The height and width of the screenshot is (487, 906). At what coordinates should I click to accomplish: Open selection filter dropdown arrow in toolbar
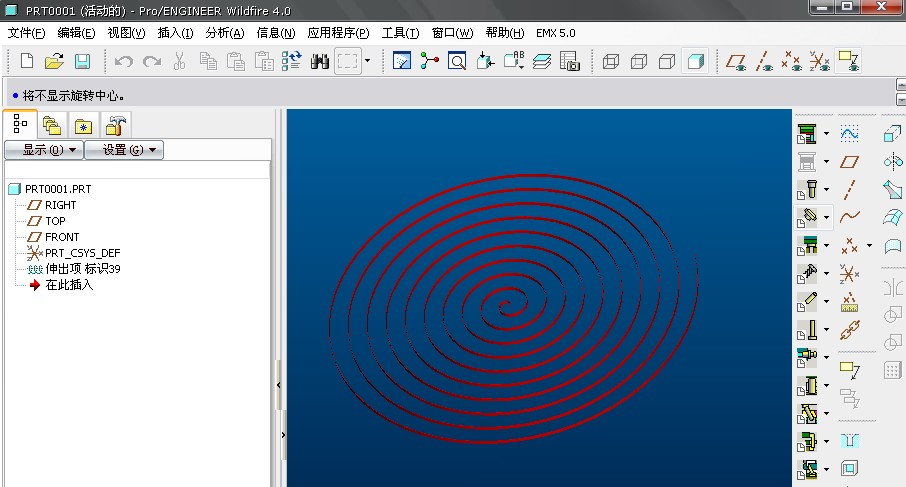(x=367, y=61)
